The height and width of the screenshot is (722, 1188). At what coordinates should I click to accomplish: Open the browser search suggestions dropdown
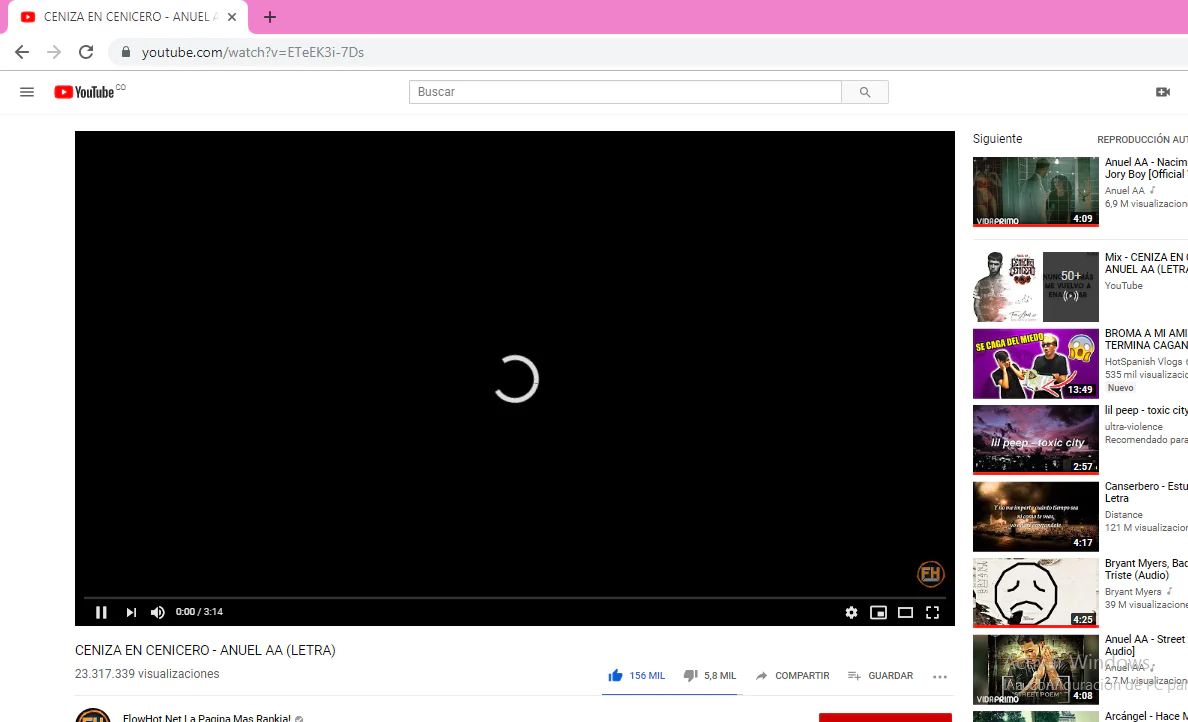tap(625, 91)
